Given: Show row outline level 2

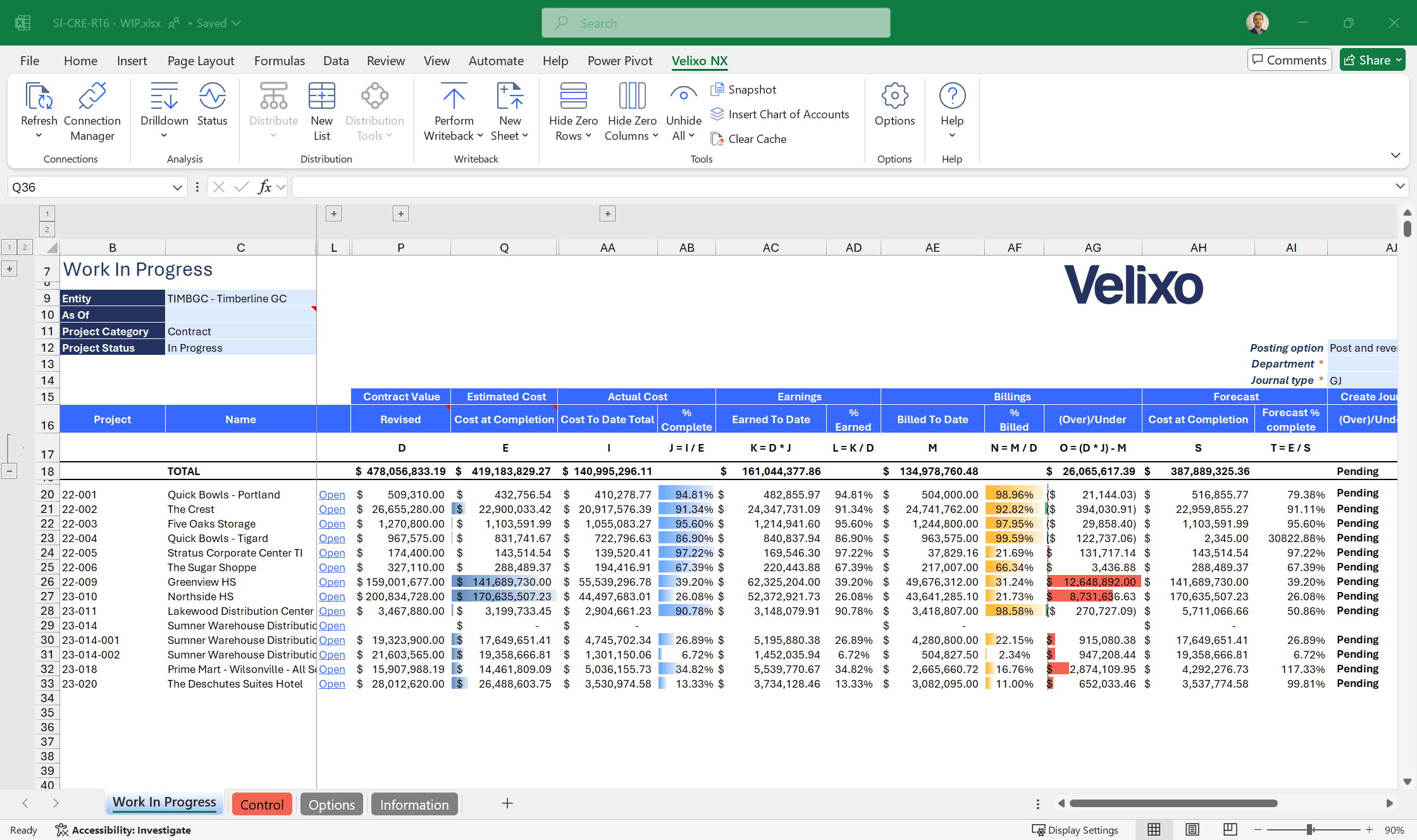Looking at the screenshot, I should click(x=25, y=247).
